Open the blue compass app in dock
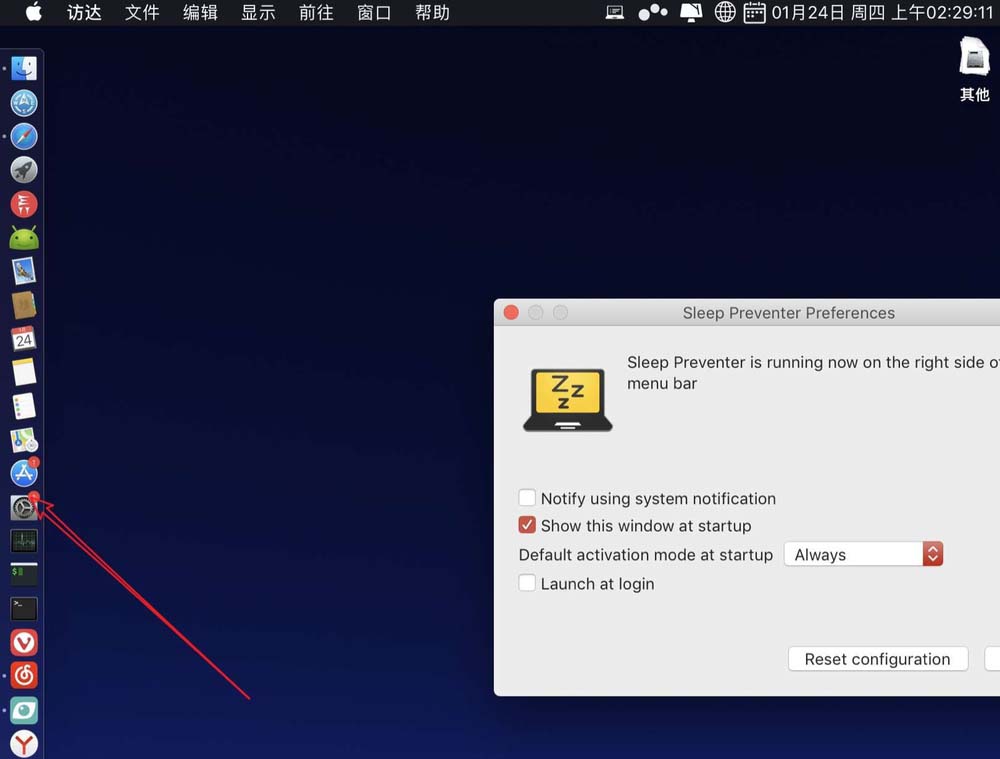Image resolution: width=1000 pixels, height=759 pixels. click(24, 103)
